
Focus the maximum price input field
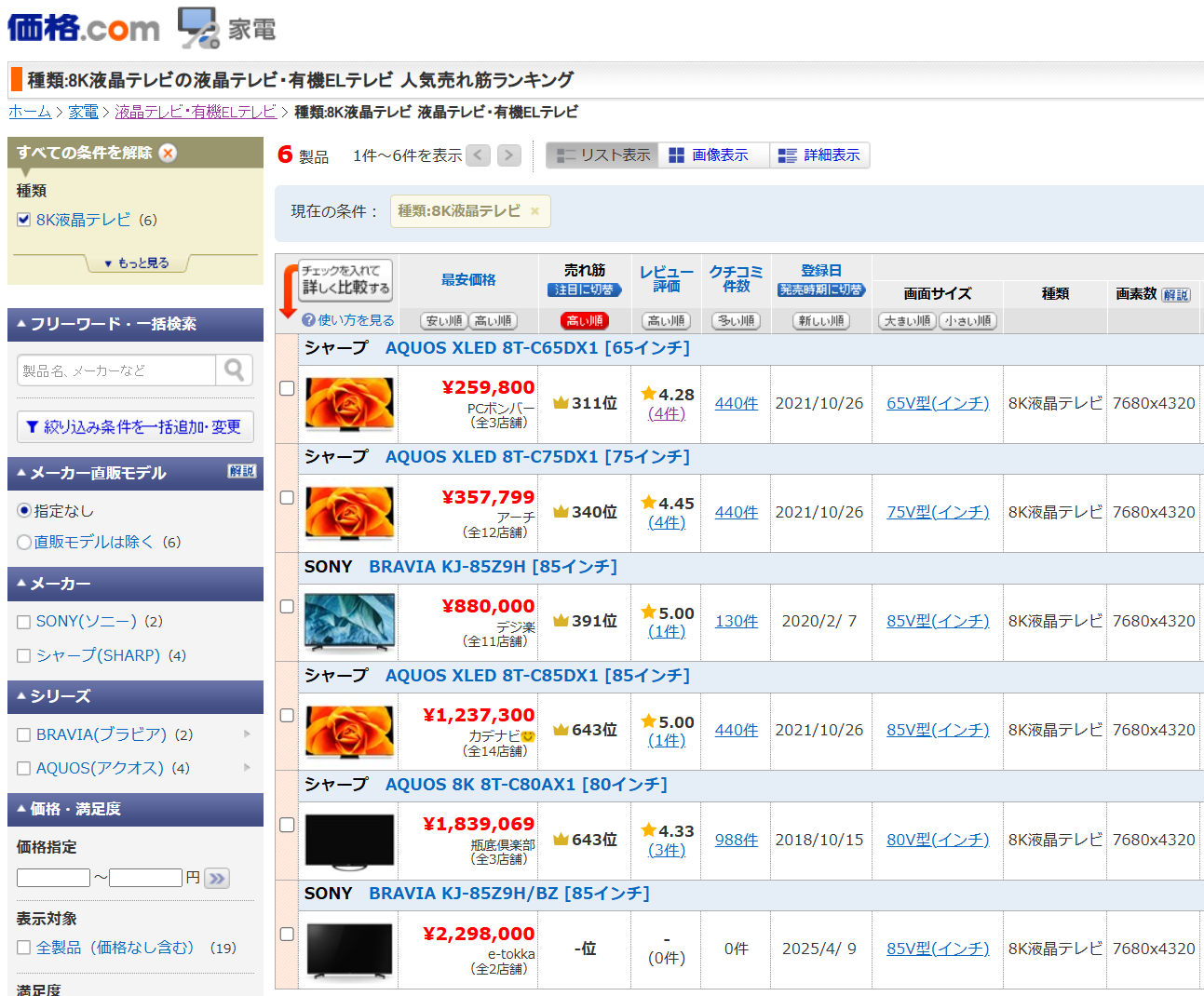coord(145,878)
